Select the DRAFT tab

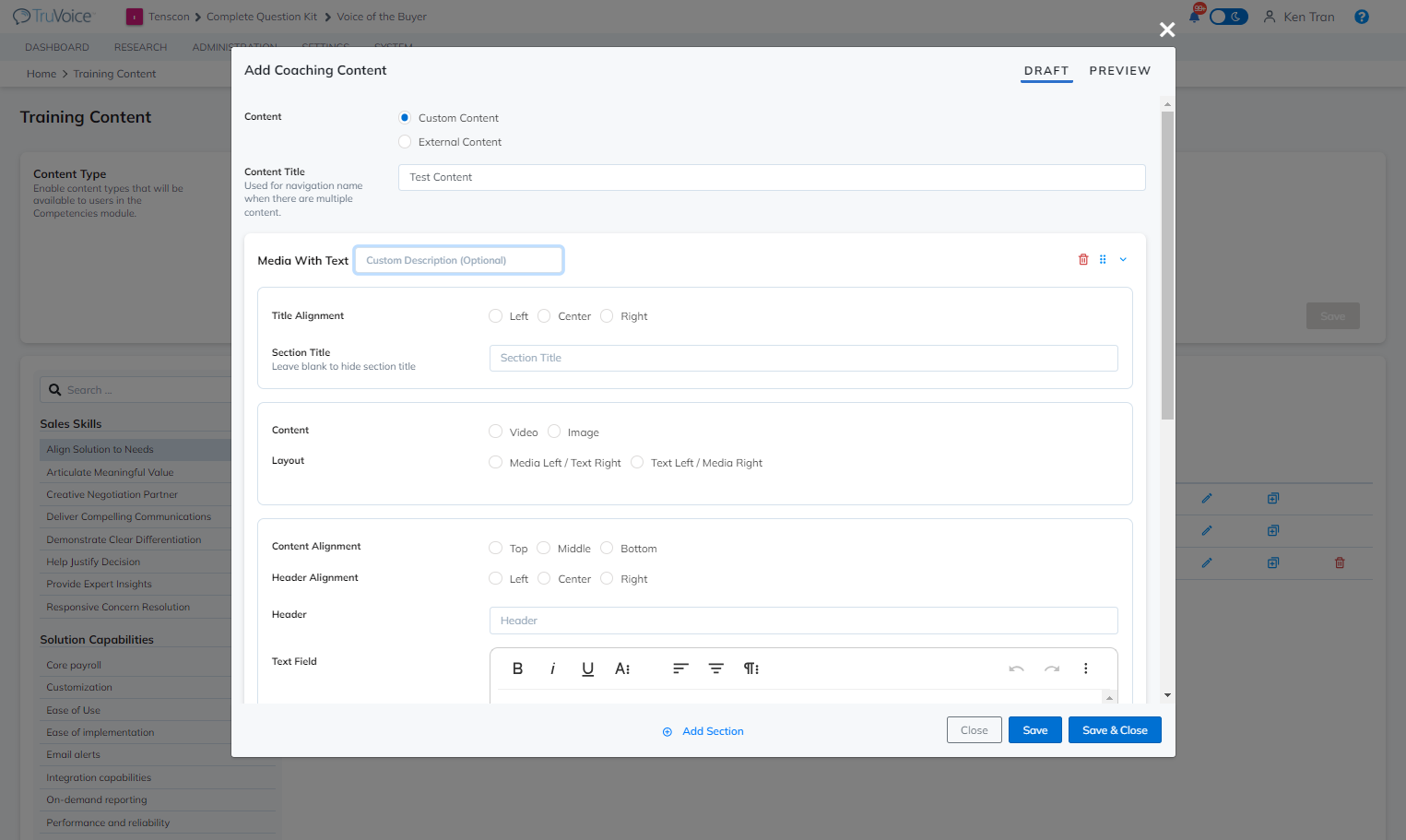point(1046,71)
